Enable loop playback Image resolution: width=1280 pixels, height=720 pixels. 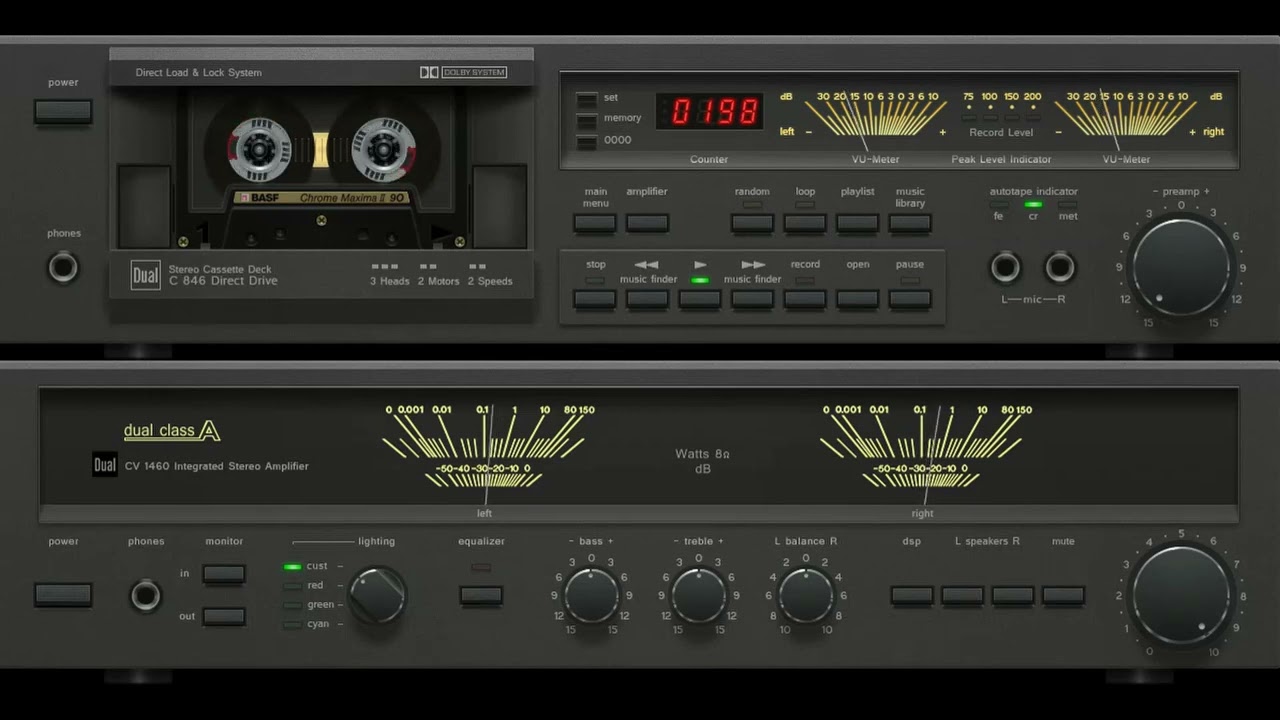tap(805, 223)
